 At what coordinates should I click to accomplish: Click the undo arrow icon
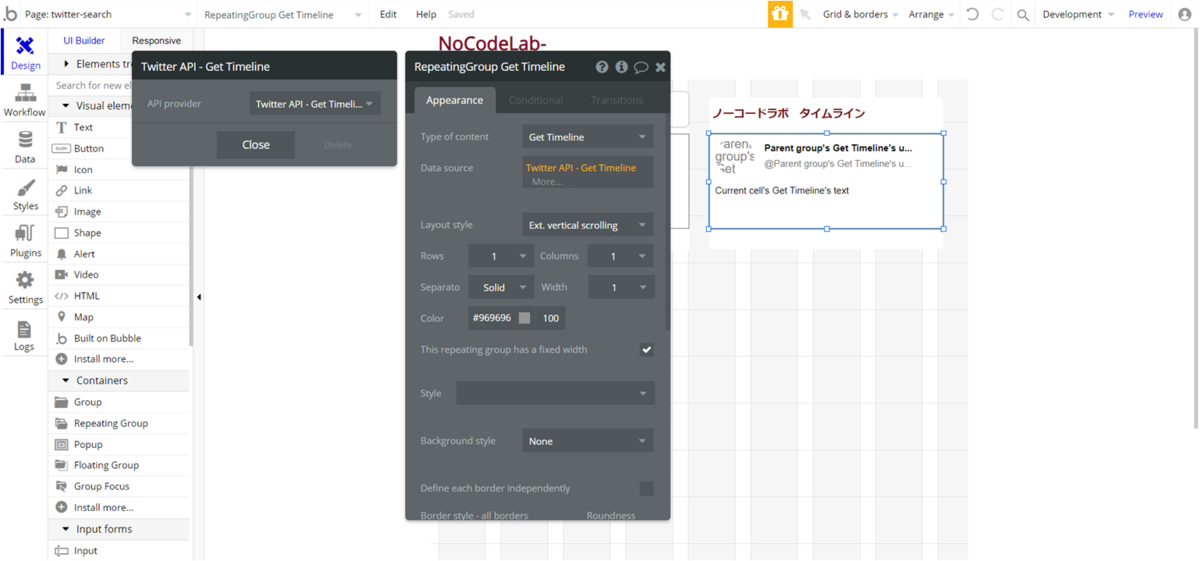[x=973, y=14]
